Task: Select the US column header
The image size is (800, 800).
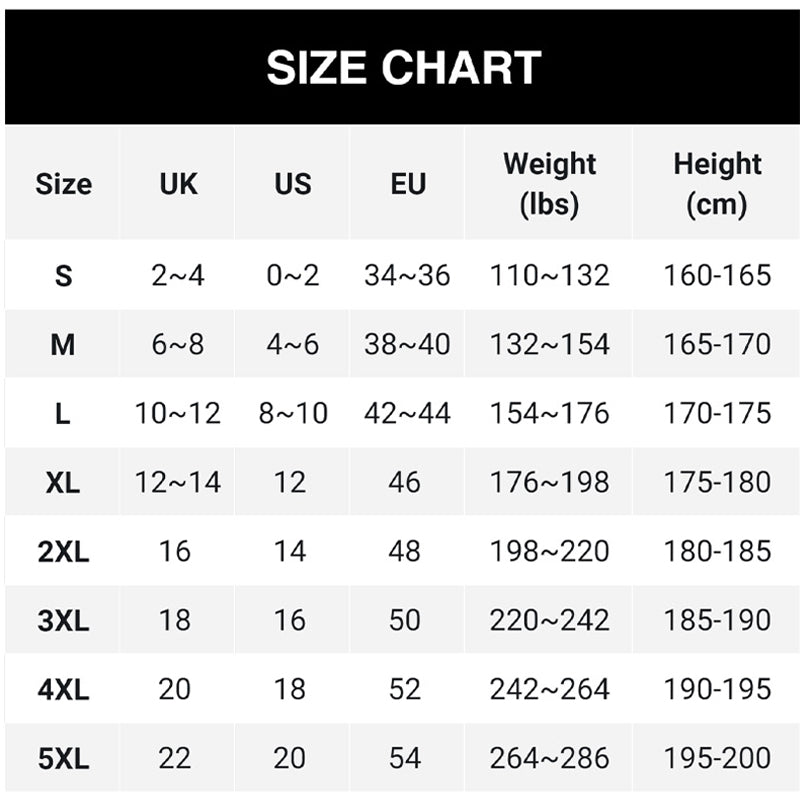Action: [292, 184]
